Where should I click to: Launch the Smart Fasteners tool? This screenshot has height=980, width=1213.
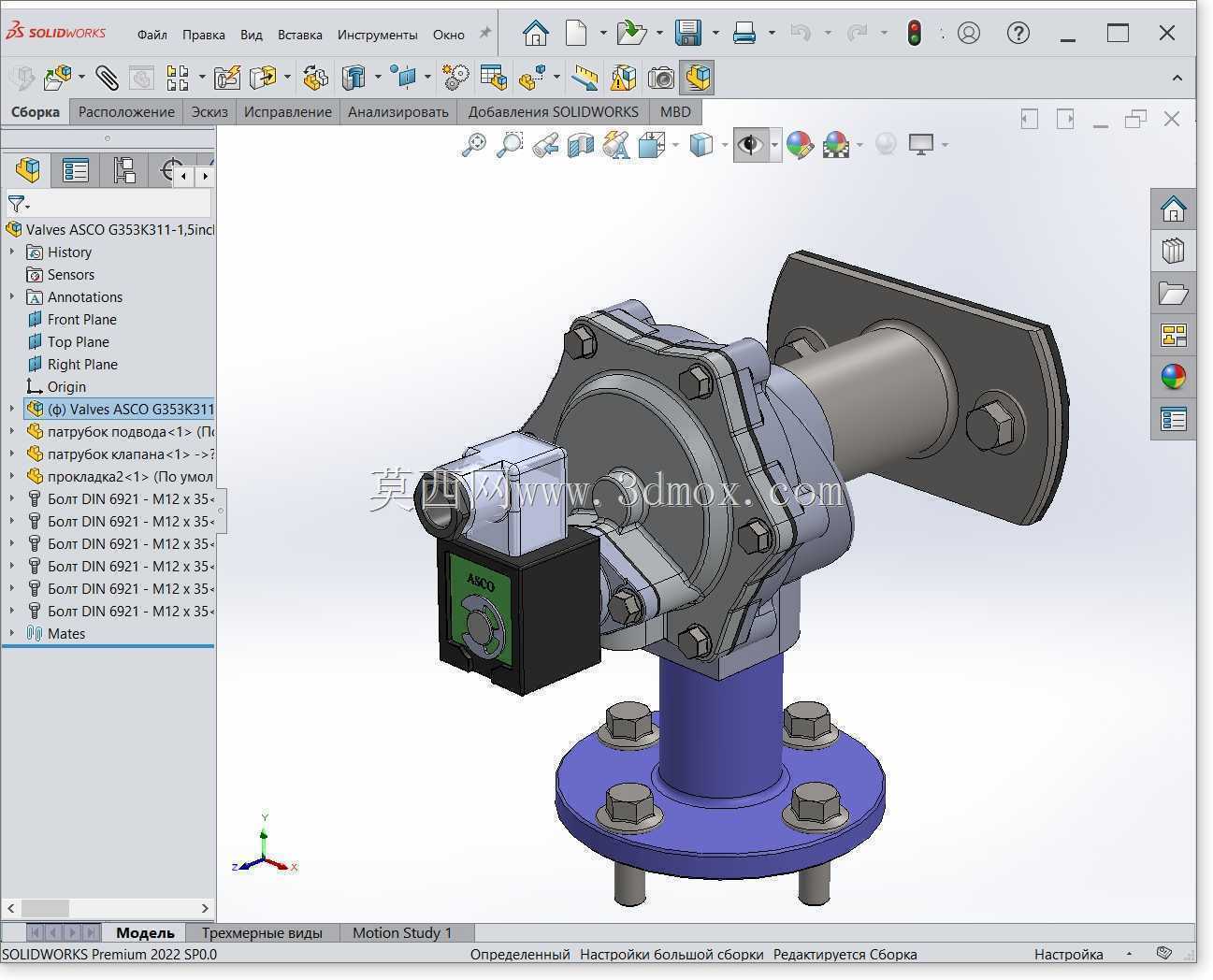click(226, 78)
